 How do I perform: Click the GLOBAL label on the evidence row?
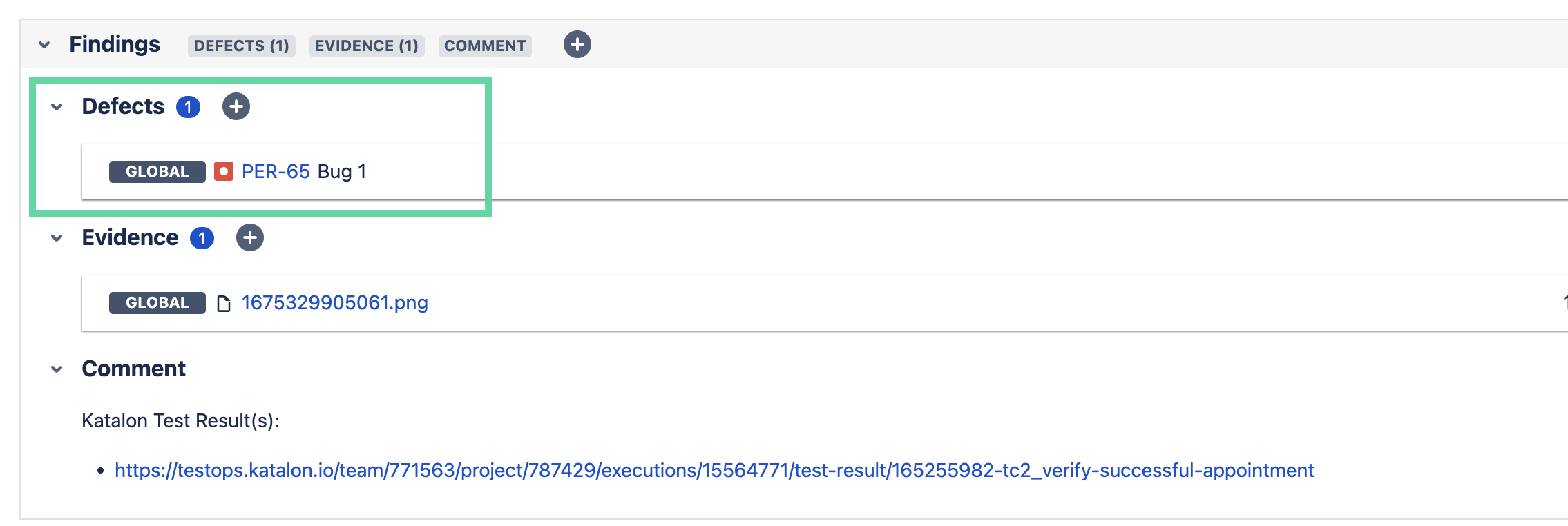(x=157, y=302)
